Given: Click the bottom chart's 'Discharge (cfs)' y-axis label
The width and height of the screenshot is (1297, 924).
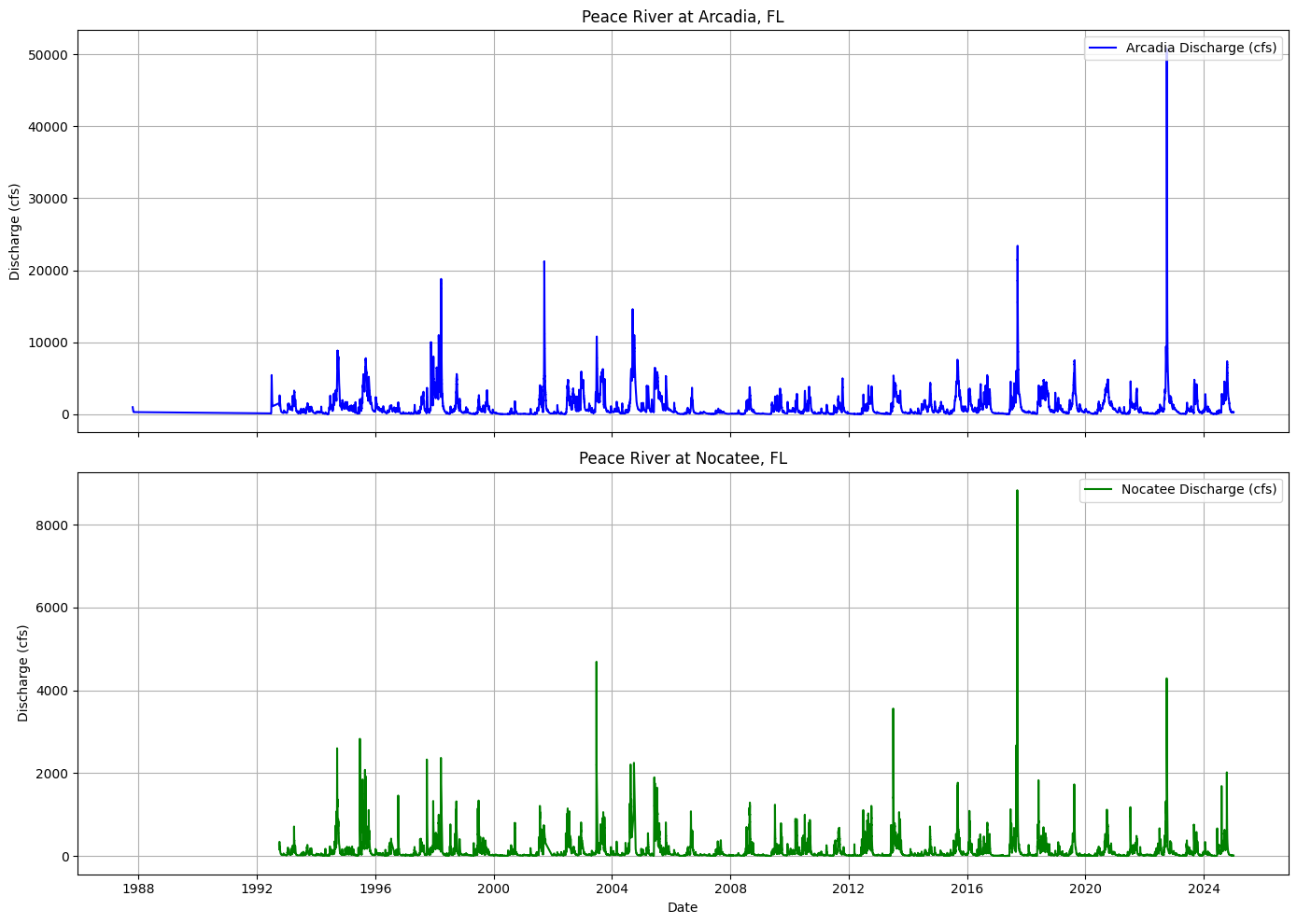Looking at the screenshot, I should point(23,674).
